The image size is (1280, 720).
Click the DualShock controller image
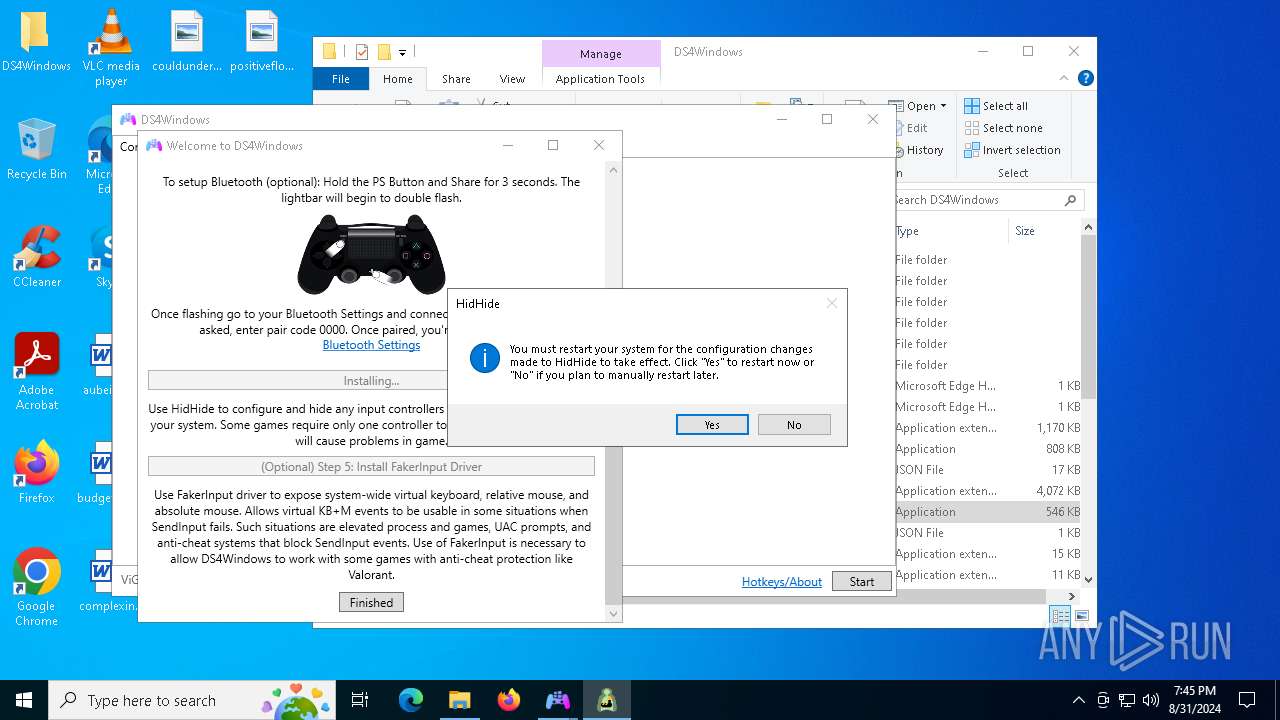click(371, 254)
